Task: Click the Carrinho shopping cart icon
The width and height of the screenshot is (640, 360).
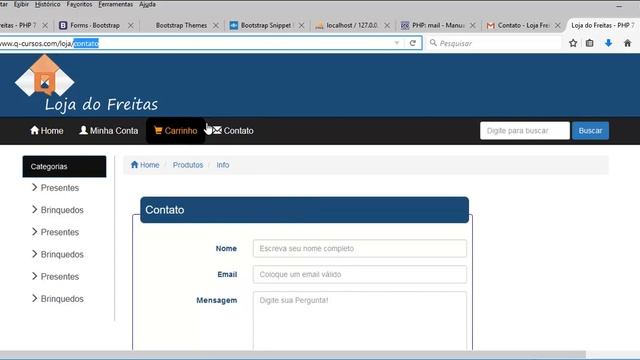Action: point(158,130)
